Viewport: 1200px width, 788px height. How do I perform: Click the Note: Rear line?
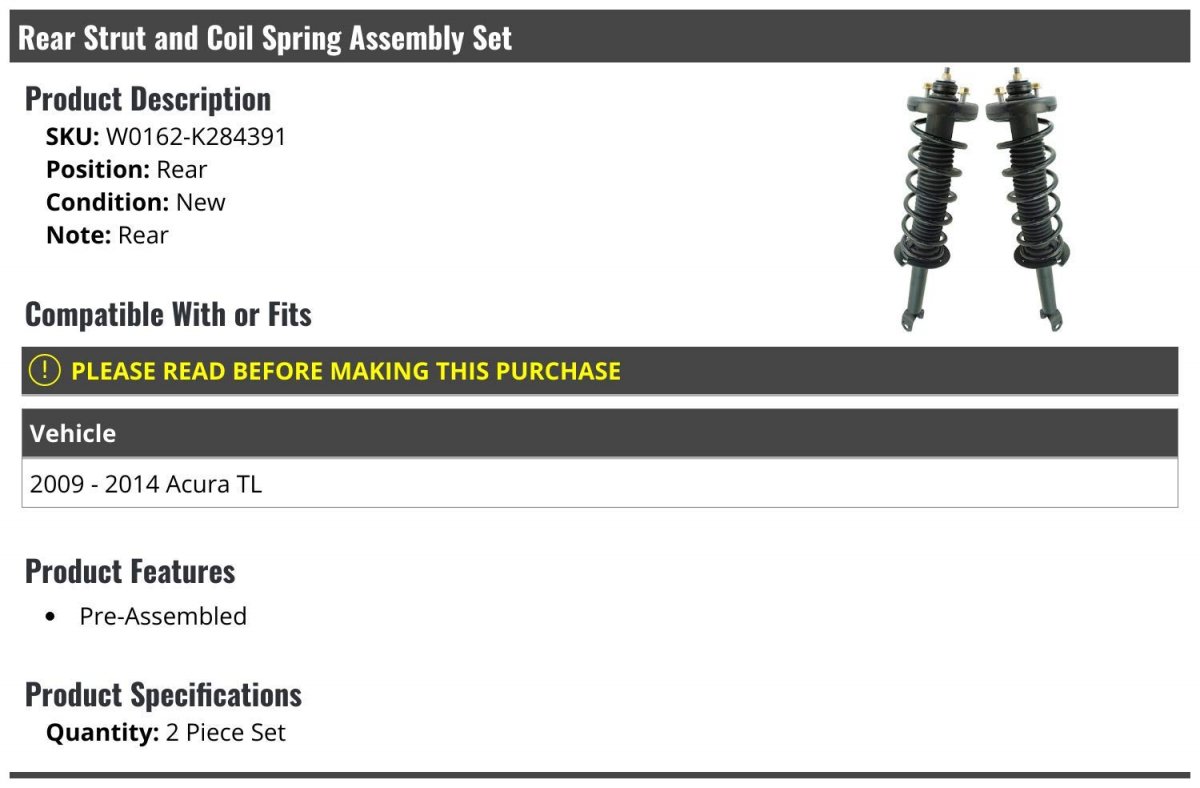coord(107,235)
